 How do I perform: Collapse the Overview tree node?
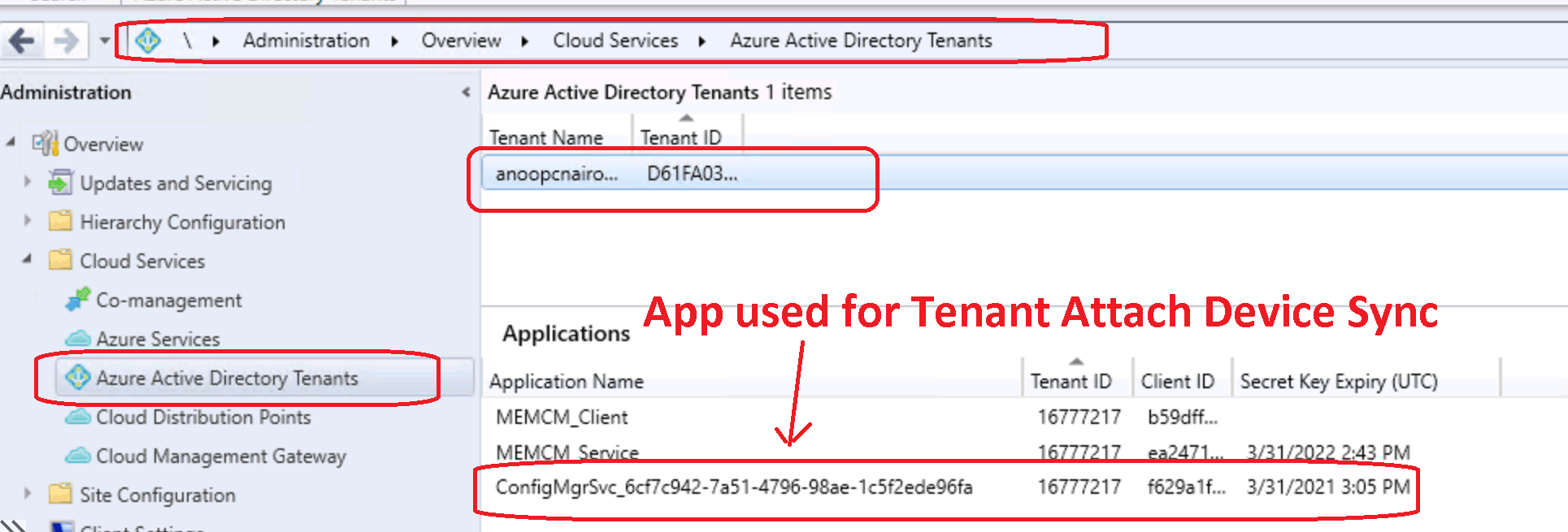pyautogui.click(x=11, y=142)
